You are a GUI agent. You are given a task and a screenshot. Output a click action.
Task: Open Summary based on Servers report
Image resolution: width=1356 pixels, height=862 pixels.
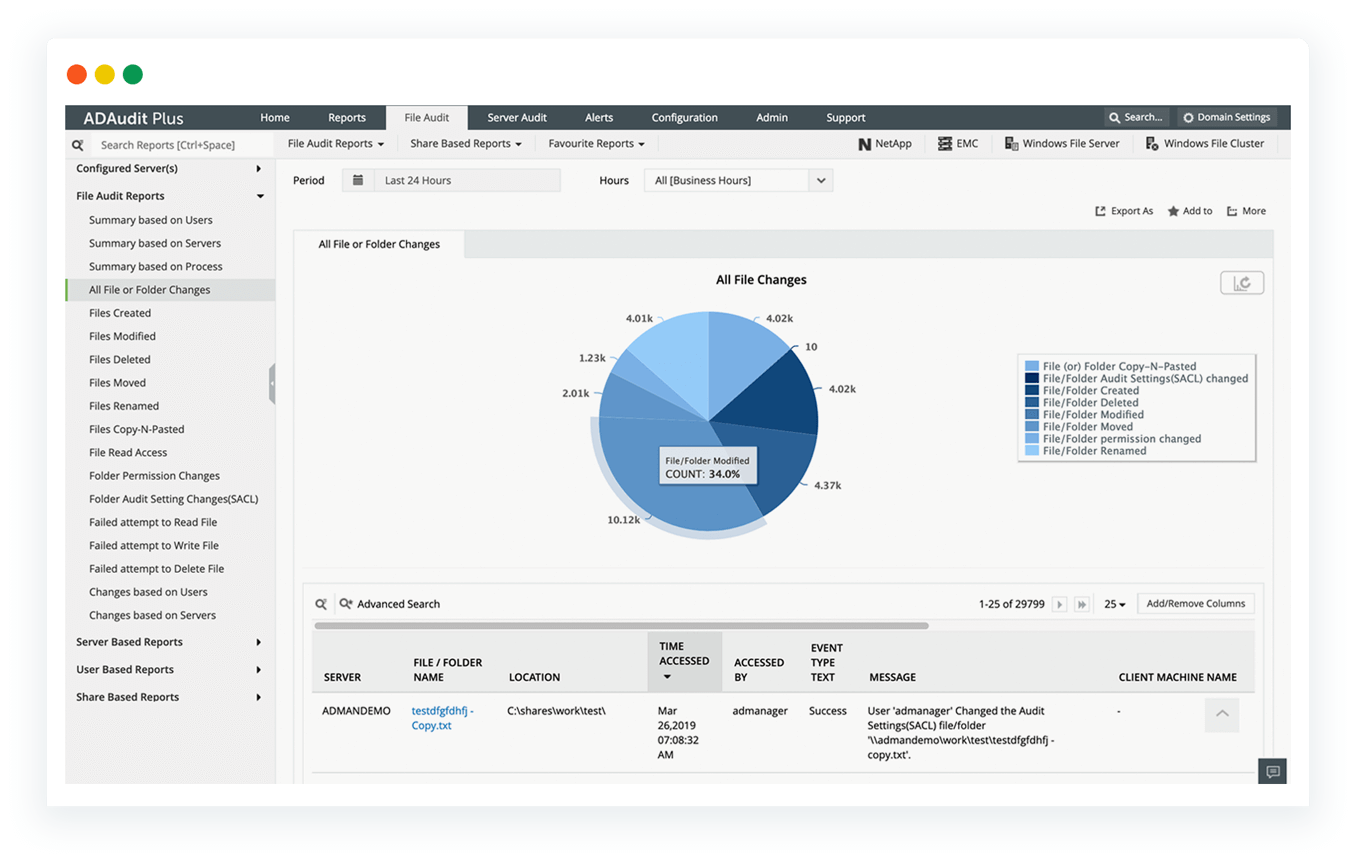[155, 243]
